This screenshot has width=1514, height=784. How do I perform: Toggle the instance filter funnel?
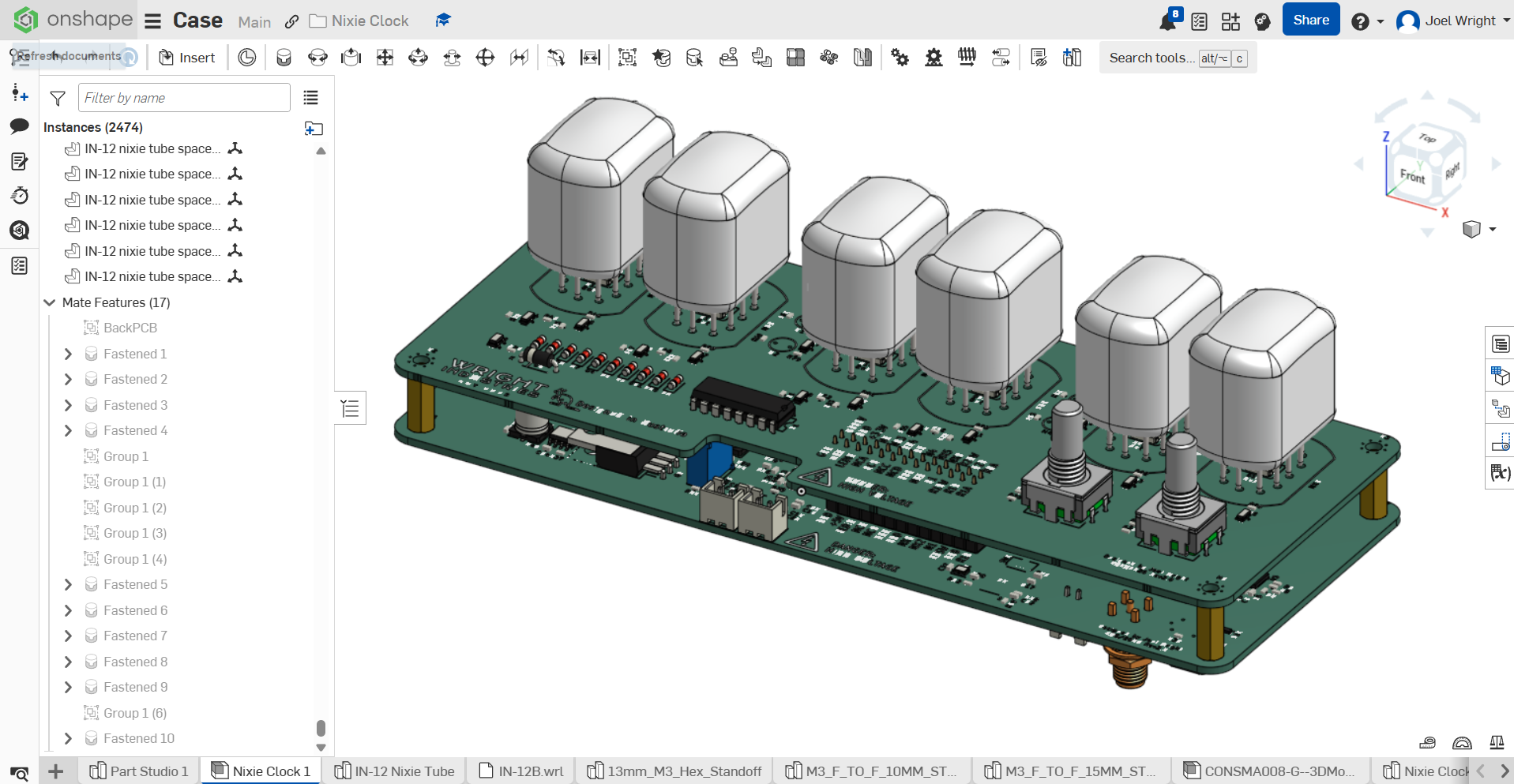coord(58,98)
